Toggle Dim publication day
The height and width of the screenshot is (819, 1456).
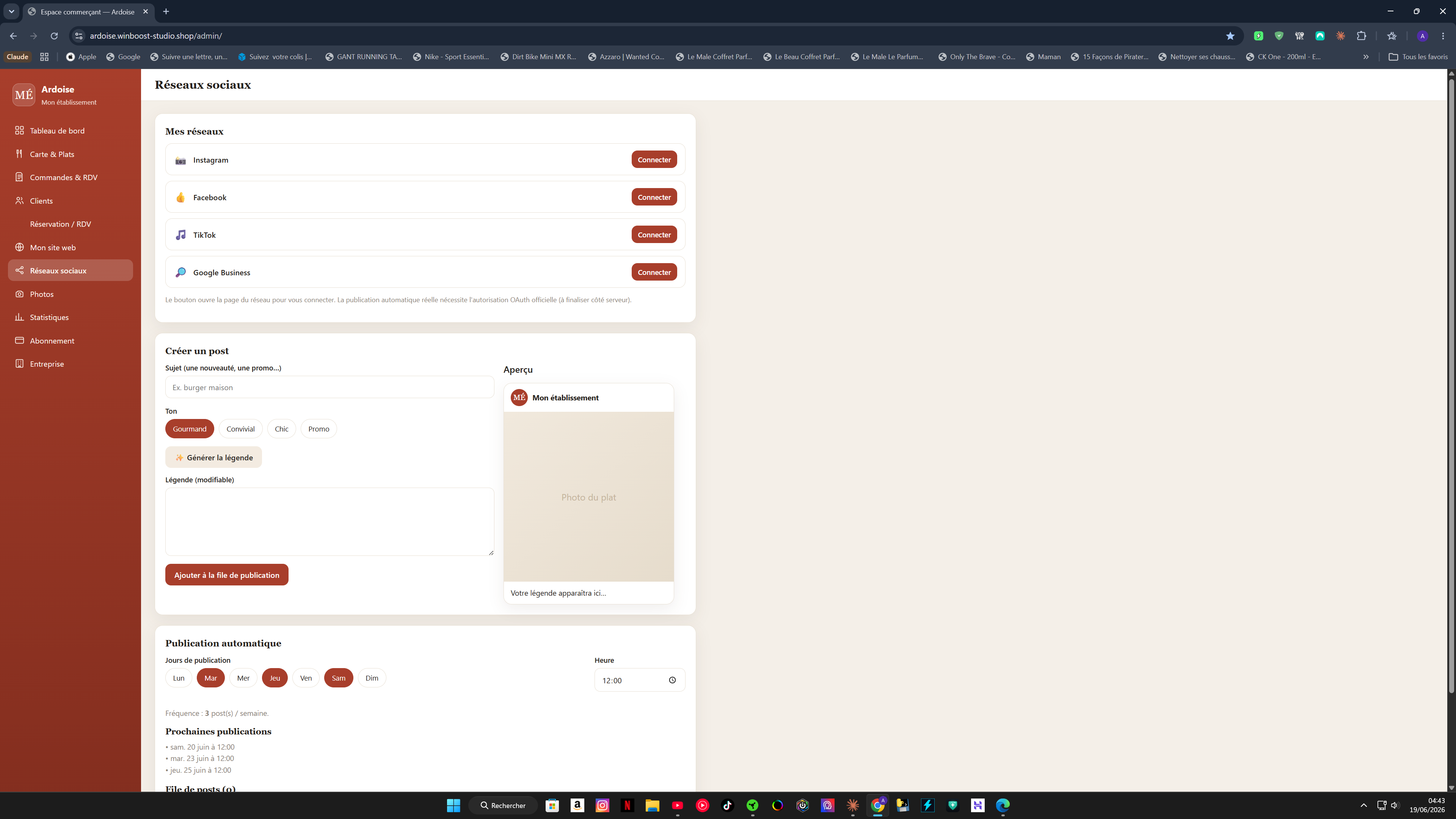(x=372, y=678)
